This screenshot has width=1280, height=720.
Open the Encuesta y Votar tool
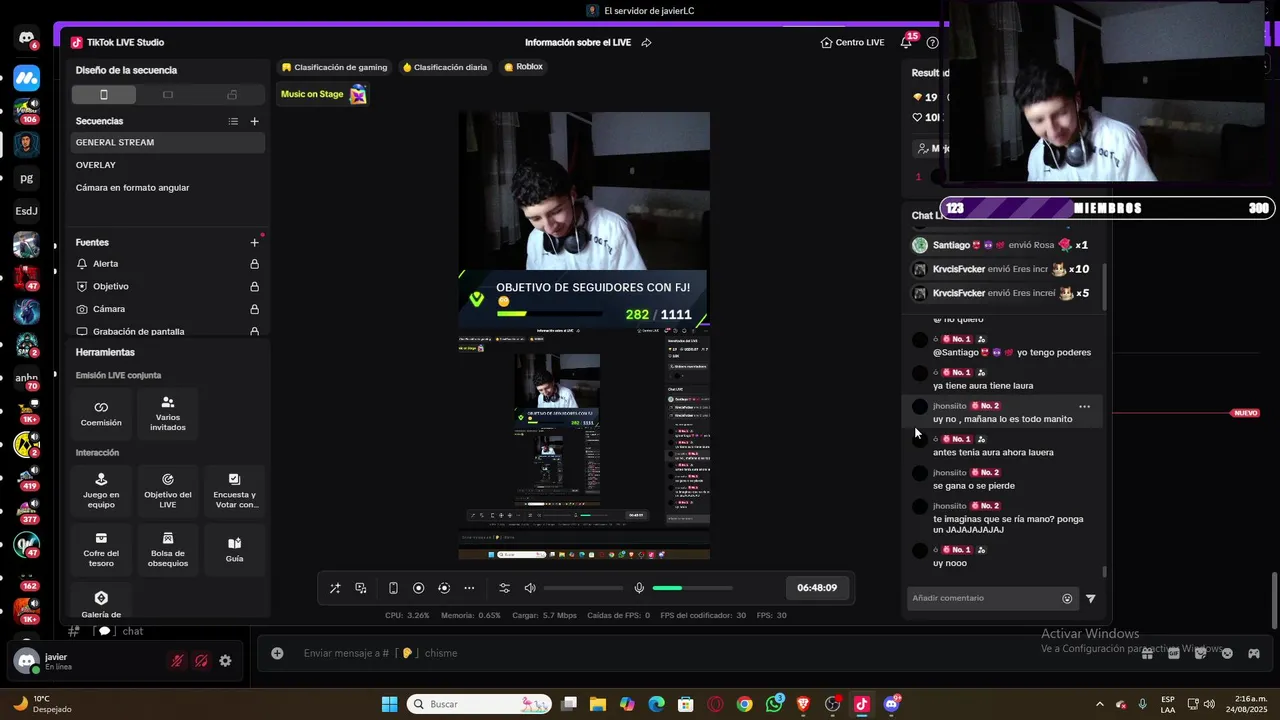click(235, 491)
